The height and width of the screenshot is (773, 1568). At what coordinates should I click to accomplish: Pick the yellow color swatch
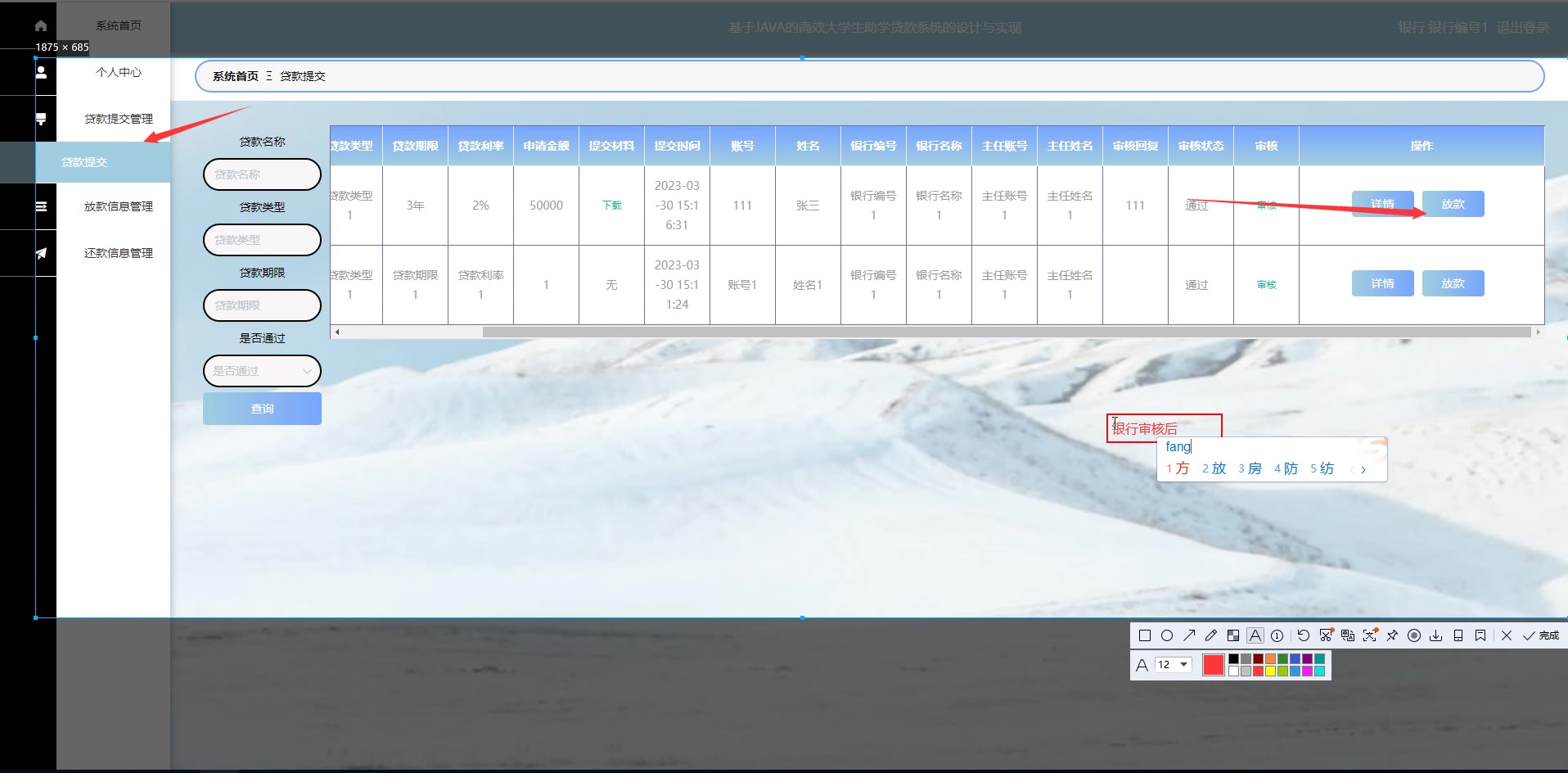pos(1270,671)
